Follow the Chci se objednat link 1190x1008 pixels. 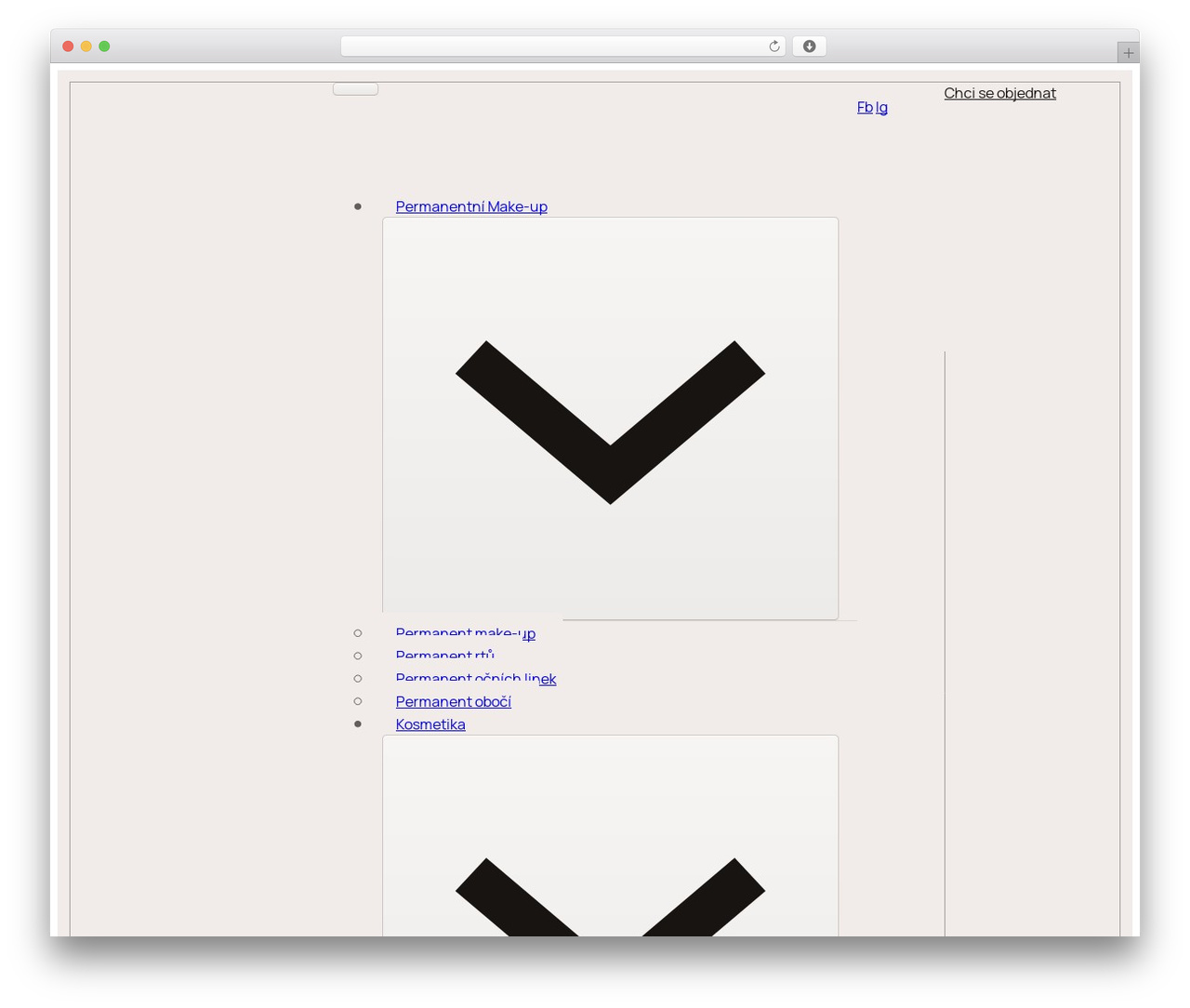tap(999, 93)
